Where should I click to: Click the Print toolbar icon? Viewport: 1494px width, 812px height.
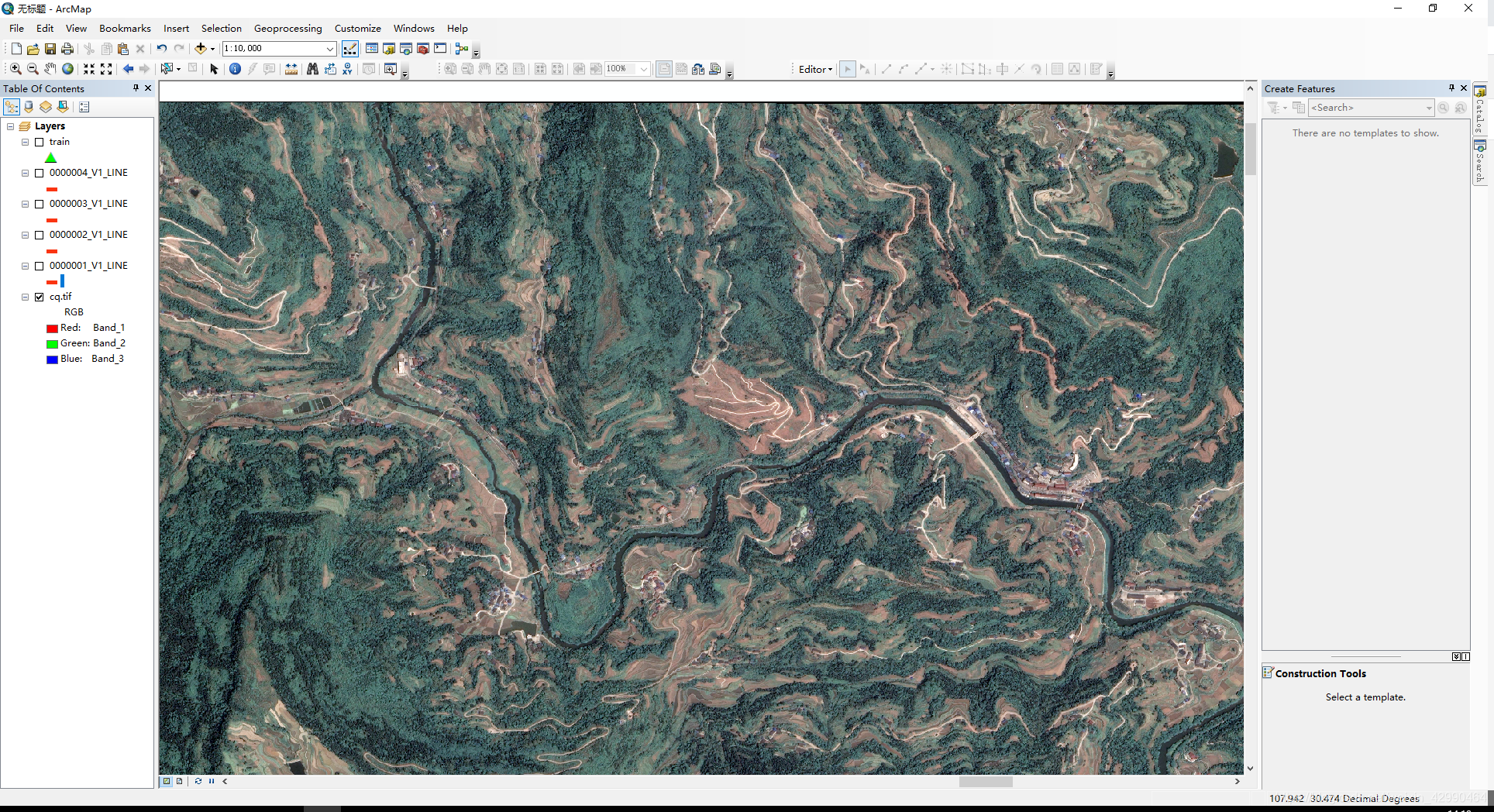[67, 49]
